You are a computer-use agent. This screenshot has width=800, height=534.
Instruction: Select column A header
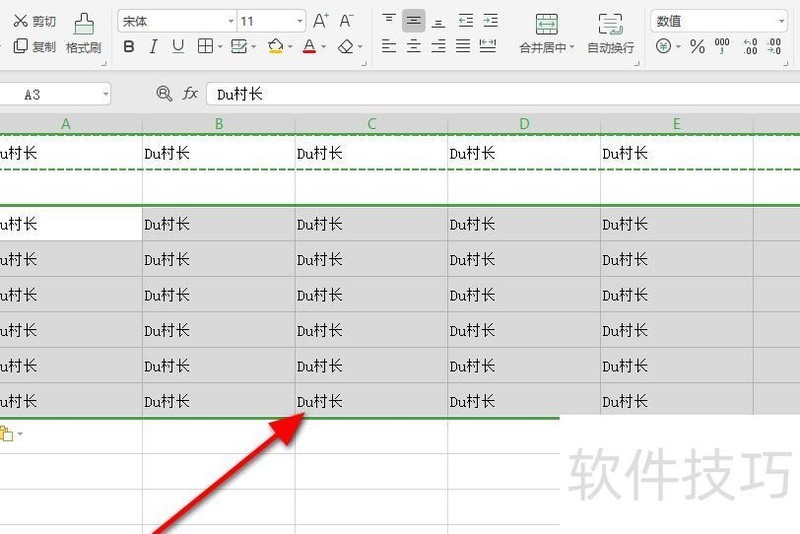click(71, 124)
